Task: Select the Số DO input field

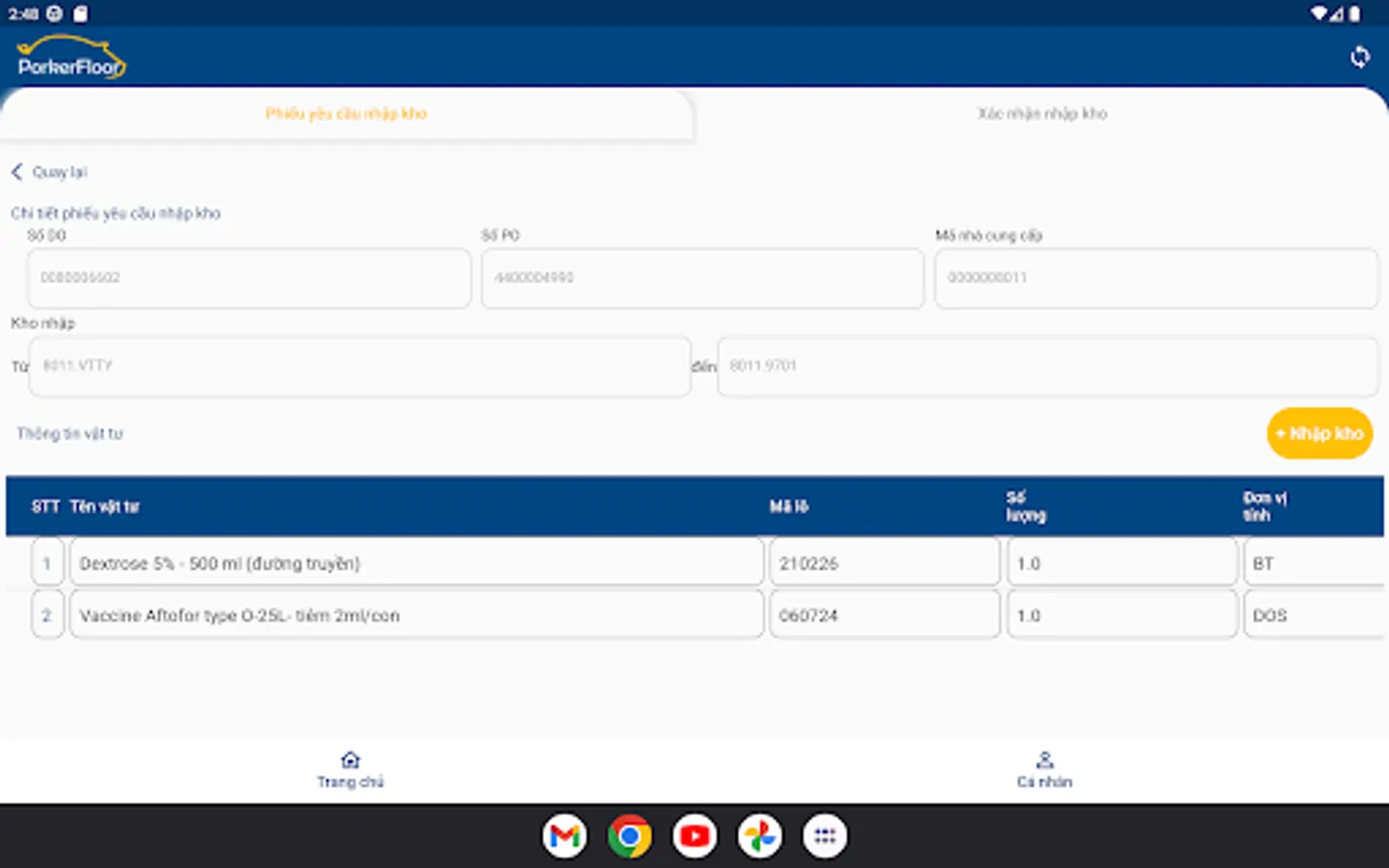Action: (249, 278)
